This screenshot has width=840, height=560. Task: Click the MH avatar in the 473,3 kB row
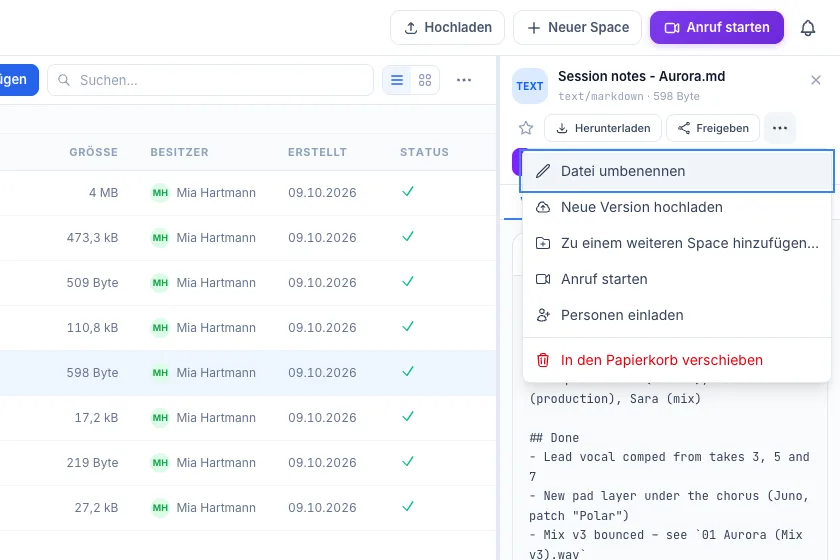tap(160, 238)
